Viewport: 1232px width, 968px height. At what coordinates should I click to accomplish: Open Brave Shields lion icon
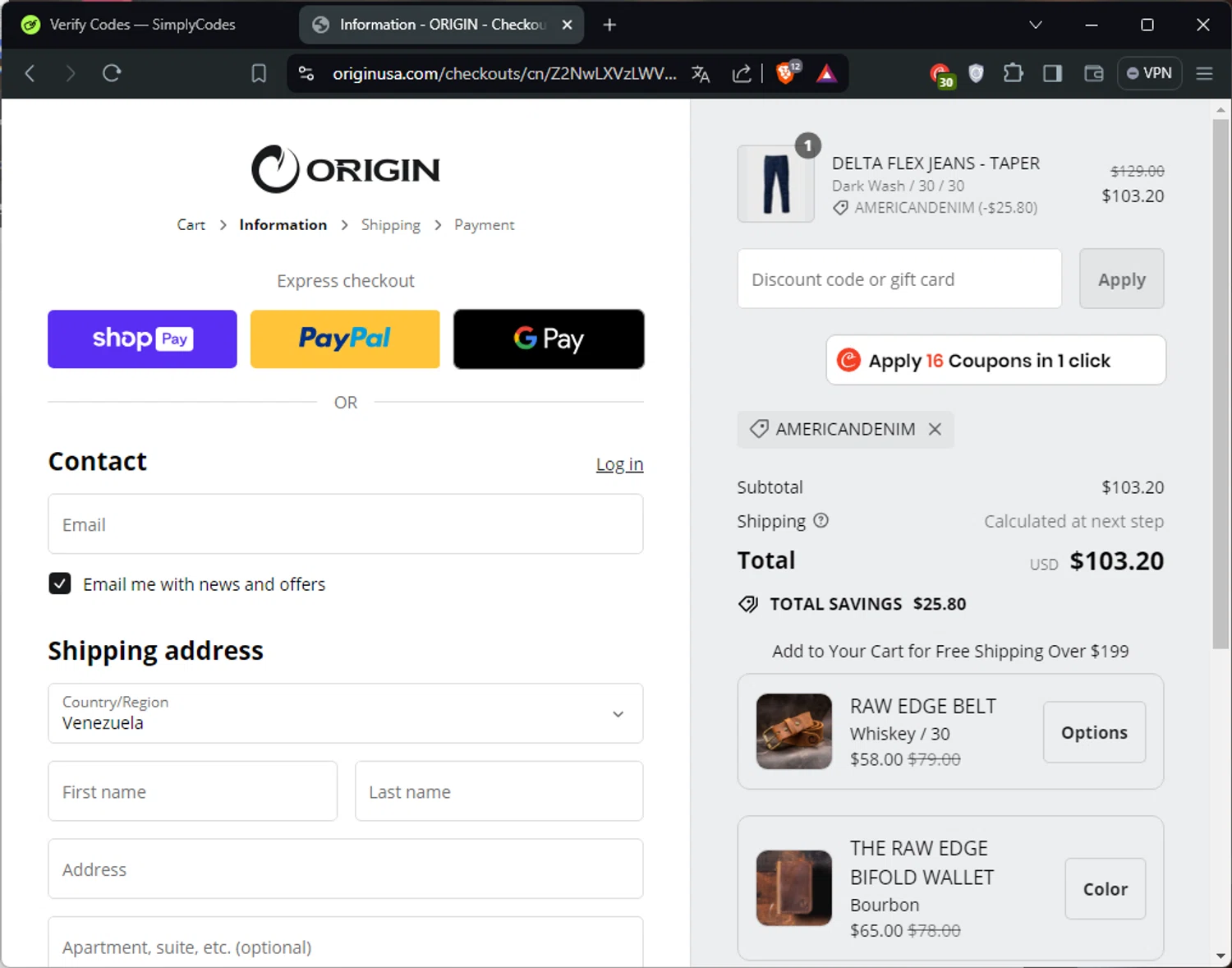787,72
